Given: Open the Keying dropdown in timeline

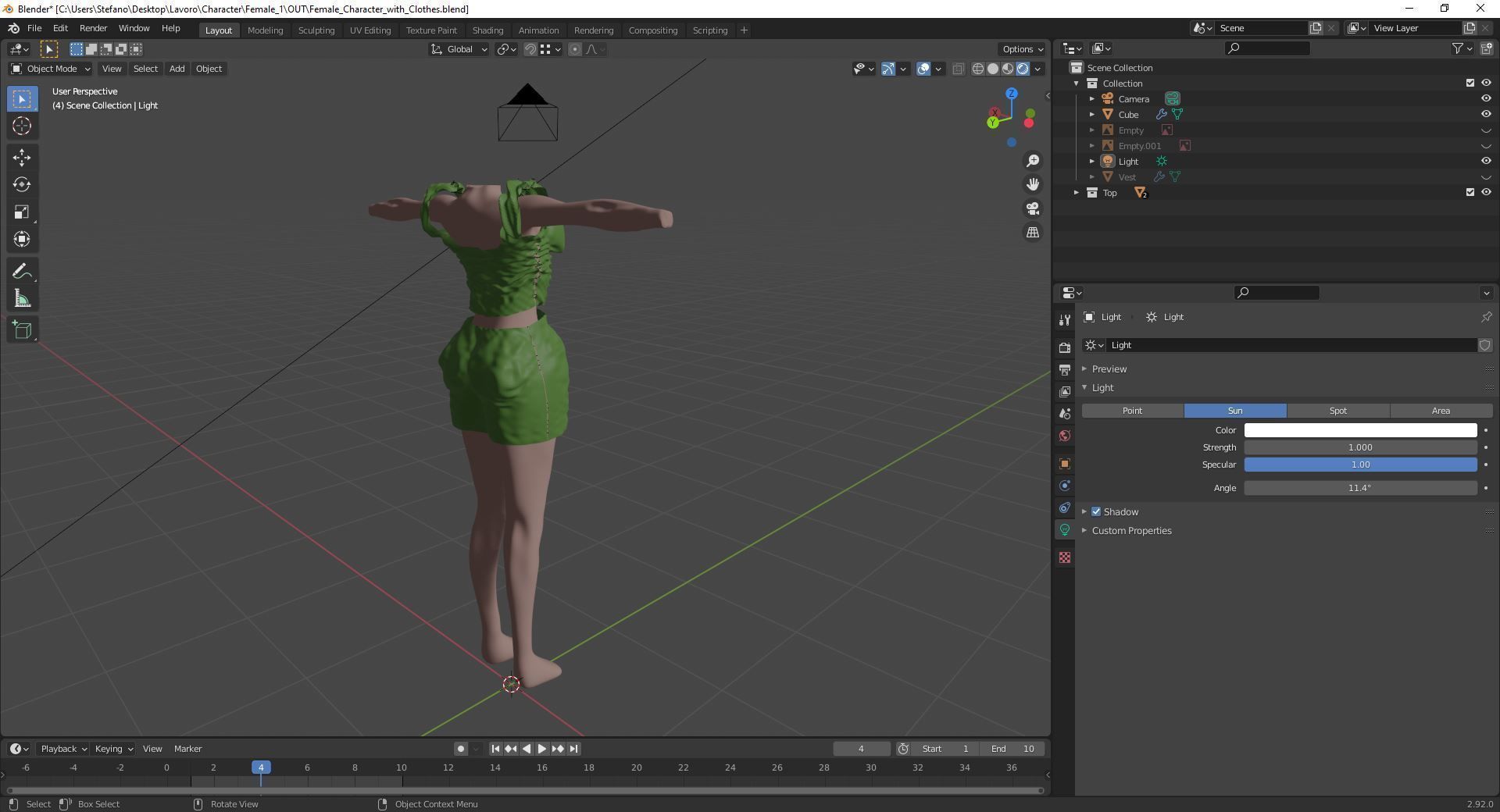Looking at the screenshot, I should (x=113, y=749).
